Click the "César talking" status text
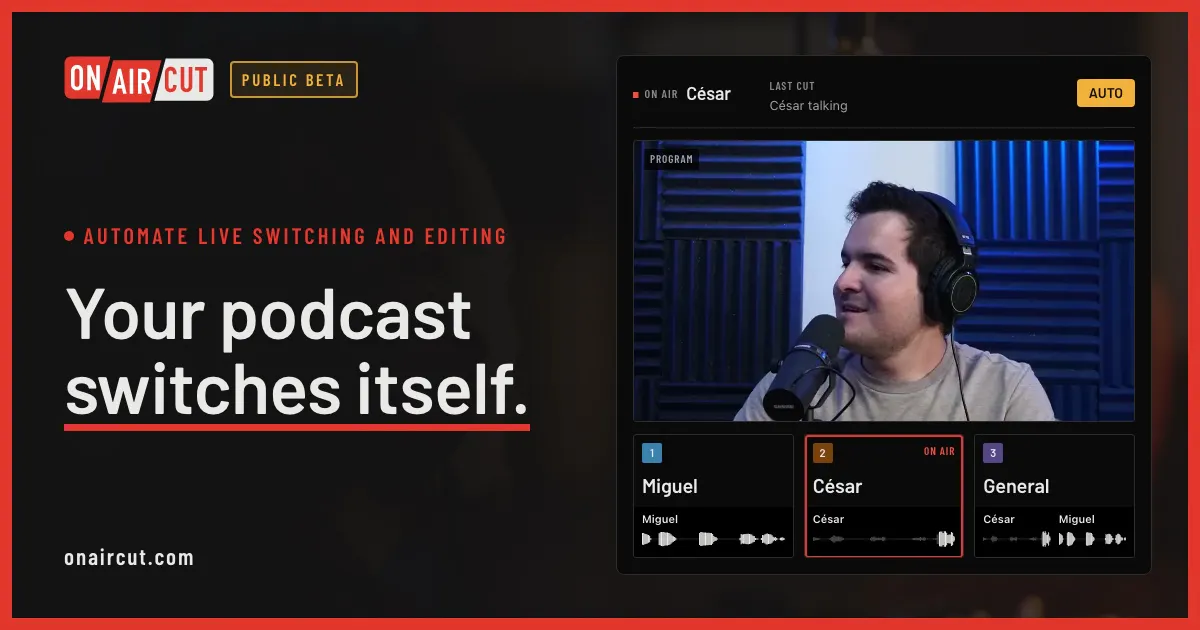The image size is (1200, 630). click(x=808, y=106)
